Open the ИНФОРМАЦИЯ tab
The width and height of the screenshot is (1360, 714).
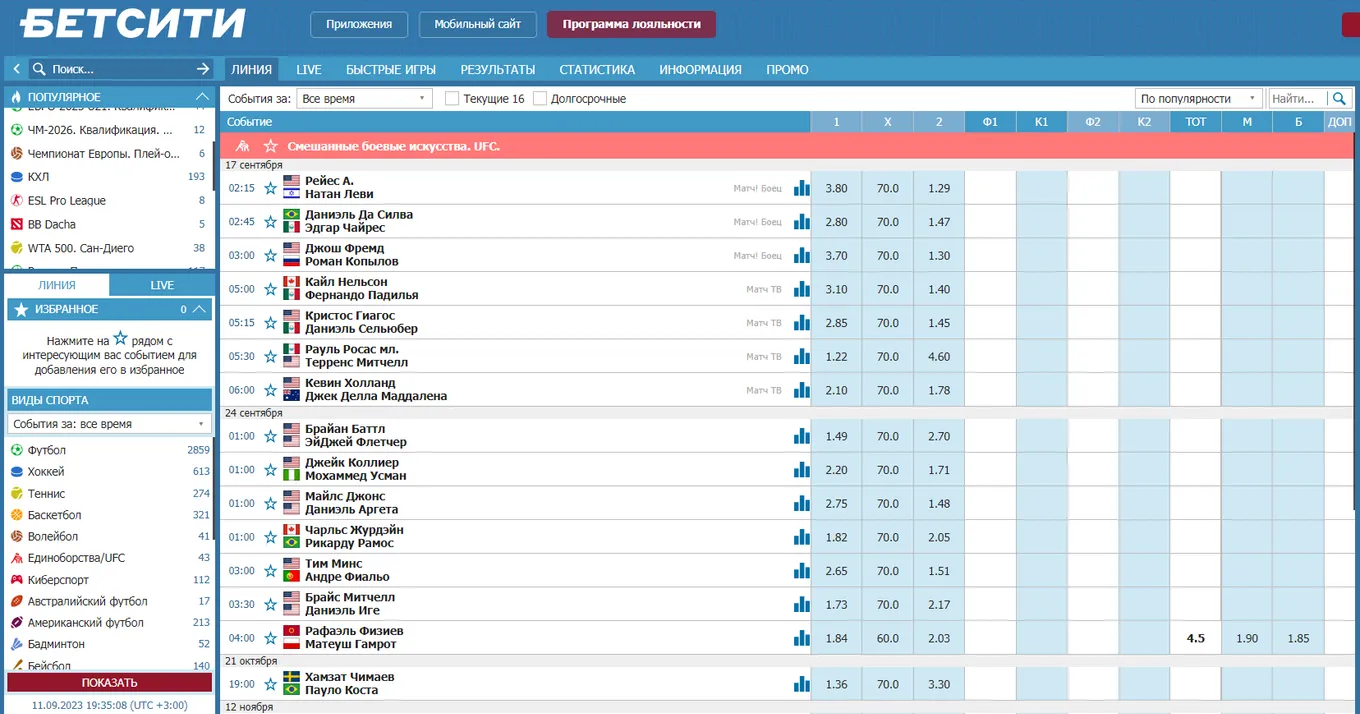pyautogui.click(x=700, y=69)
